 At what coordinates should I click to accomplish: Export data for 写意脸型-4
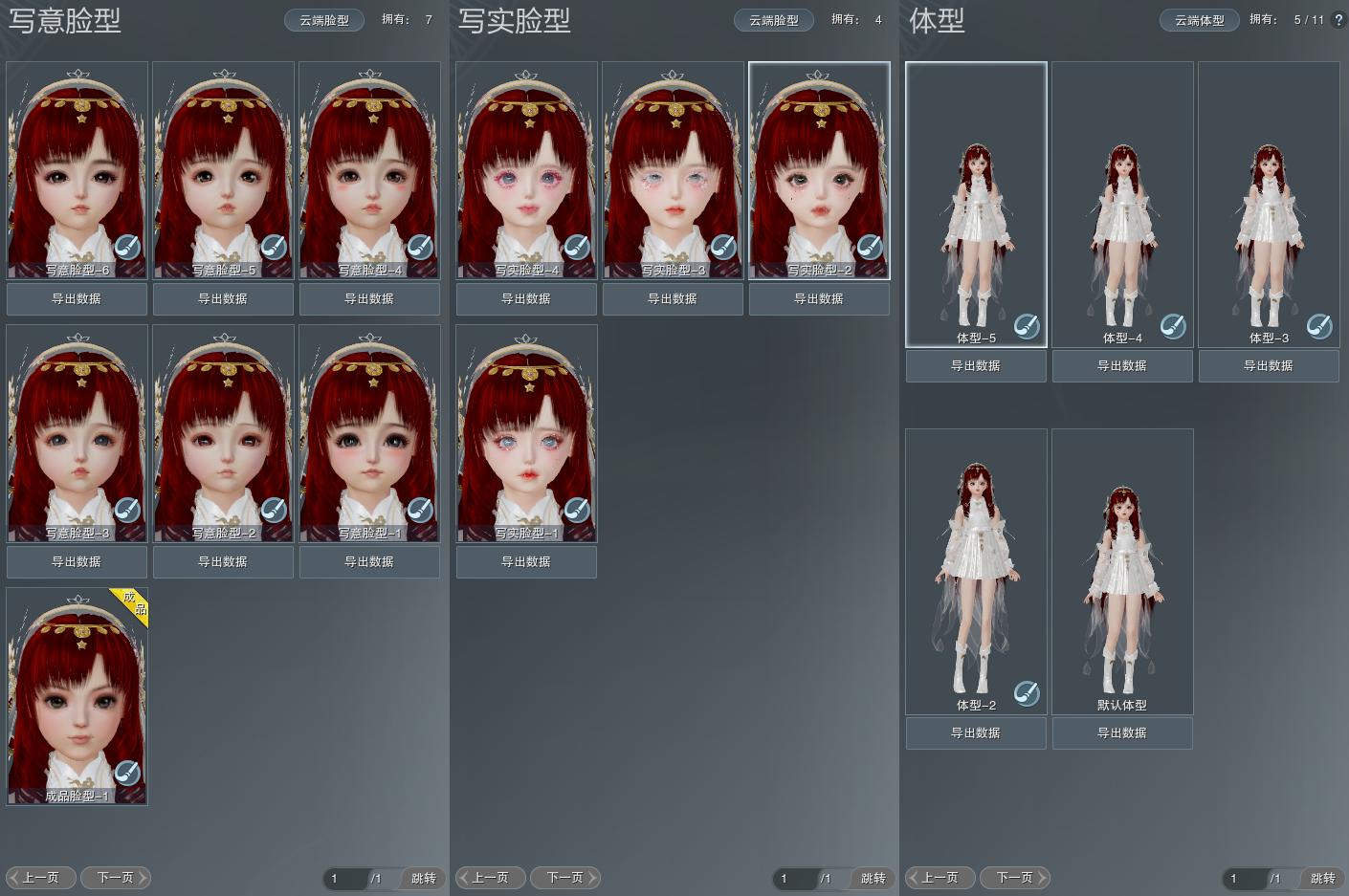point(369,299)
